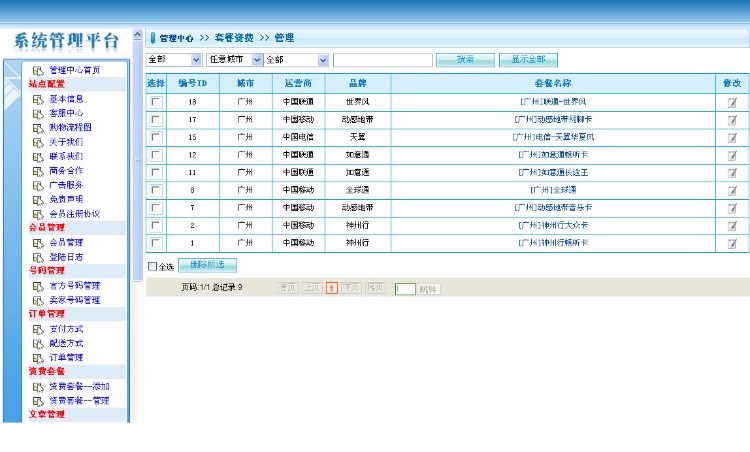Click the edit icon for package ID 17

coord(732,120)
